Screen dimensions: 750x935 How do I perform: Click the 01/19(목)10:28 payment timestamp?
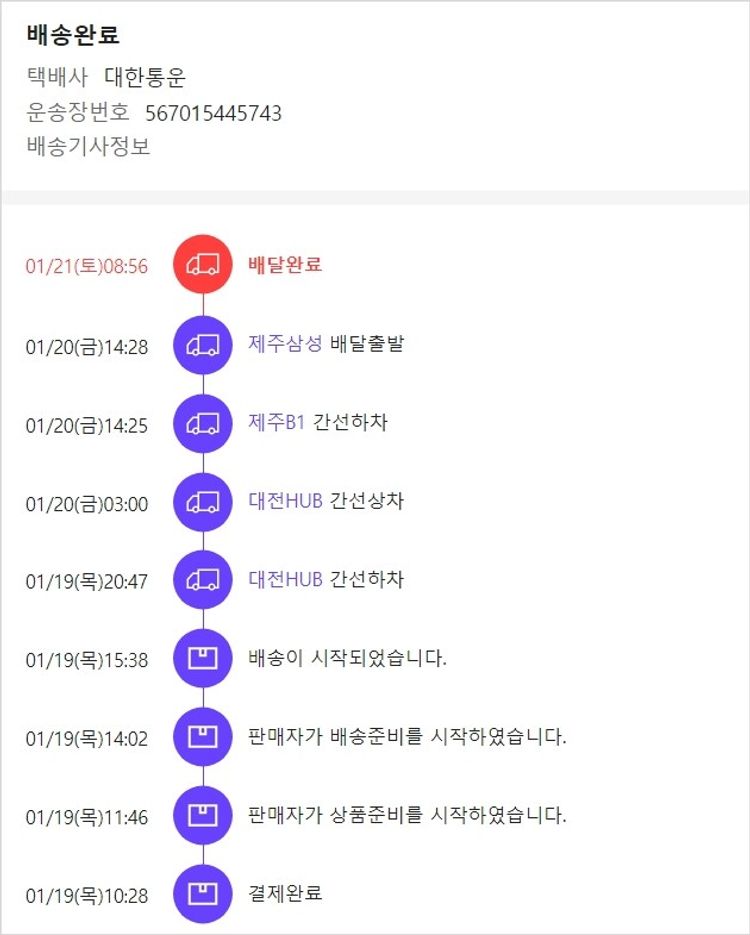(87, 895)
